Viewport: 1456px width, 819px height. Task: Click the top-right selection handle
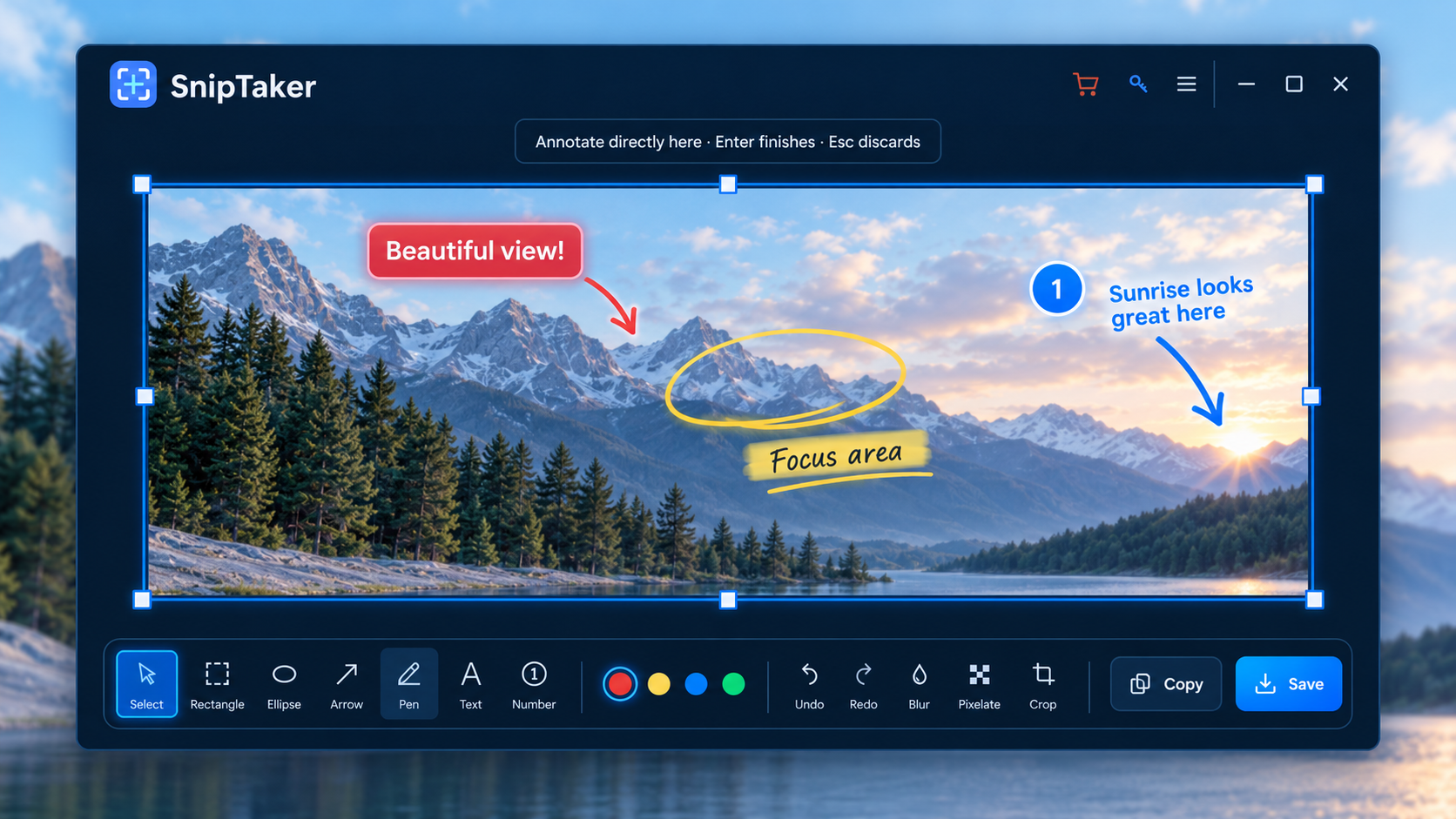tap(1315, 185)
